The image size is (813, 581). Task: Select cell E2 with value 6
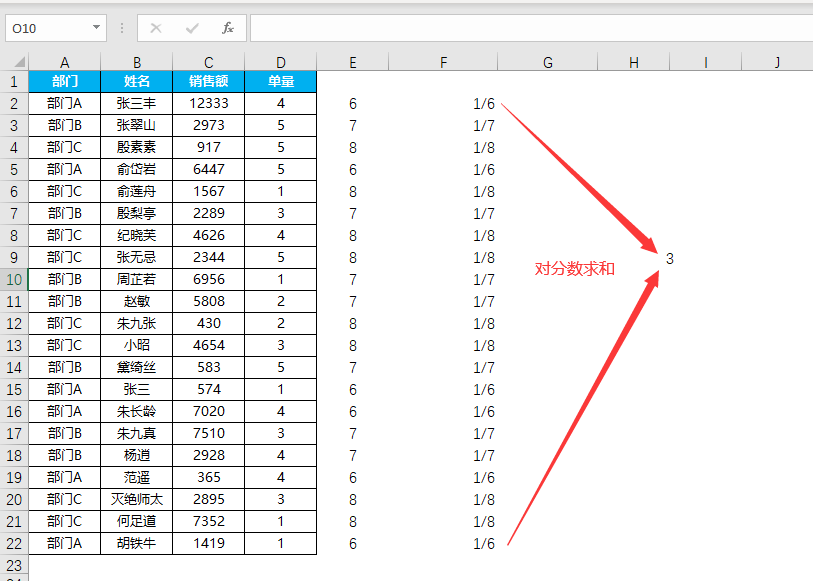[353, 103]
